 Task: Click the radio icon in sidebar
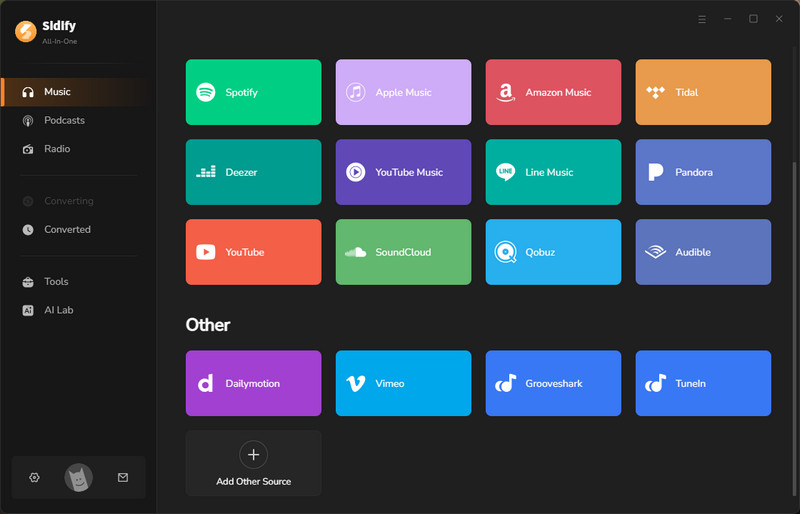click(28, 149)
